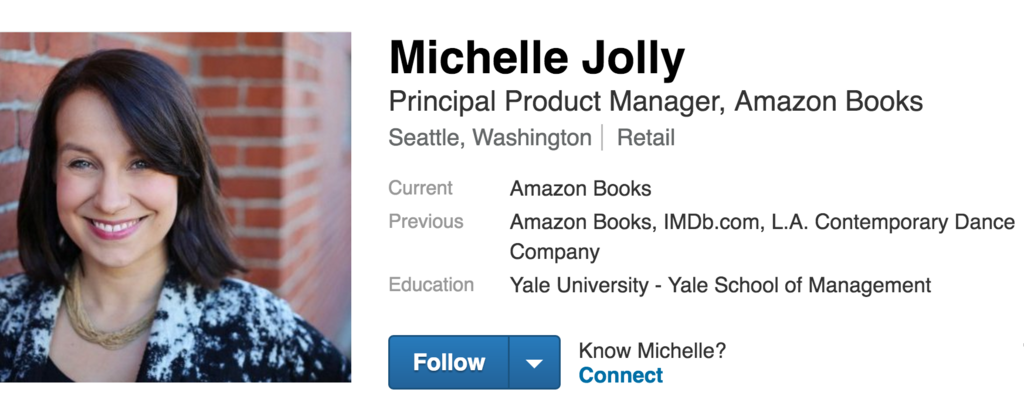1024x420 pixels.
Task: Click the Retail industry label
Action: [646, 138]
